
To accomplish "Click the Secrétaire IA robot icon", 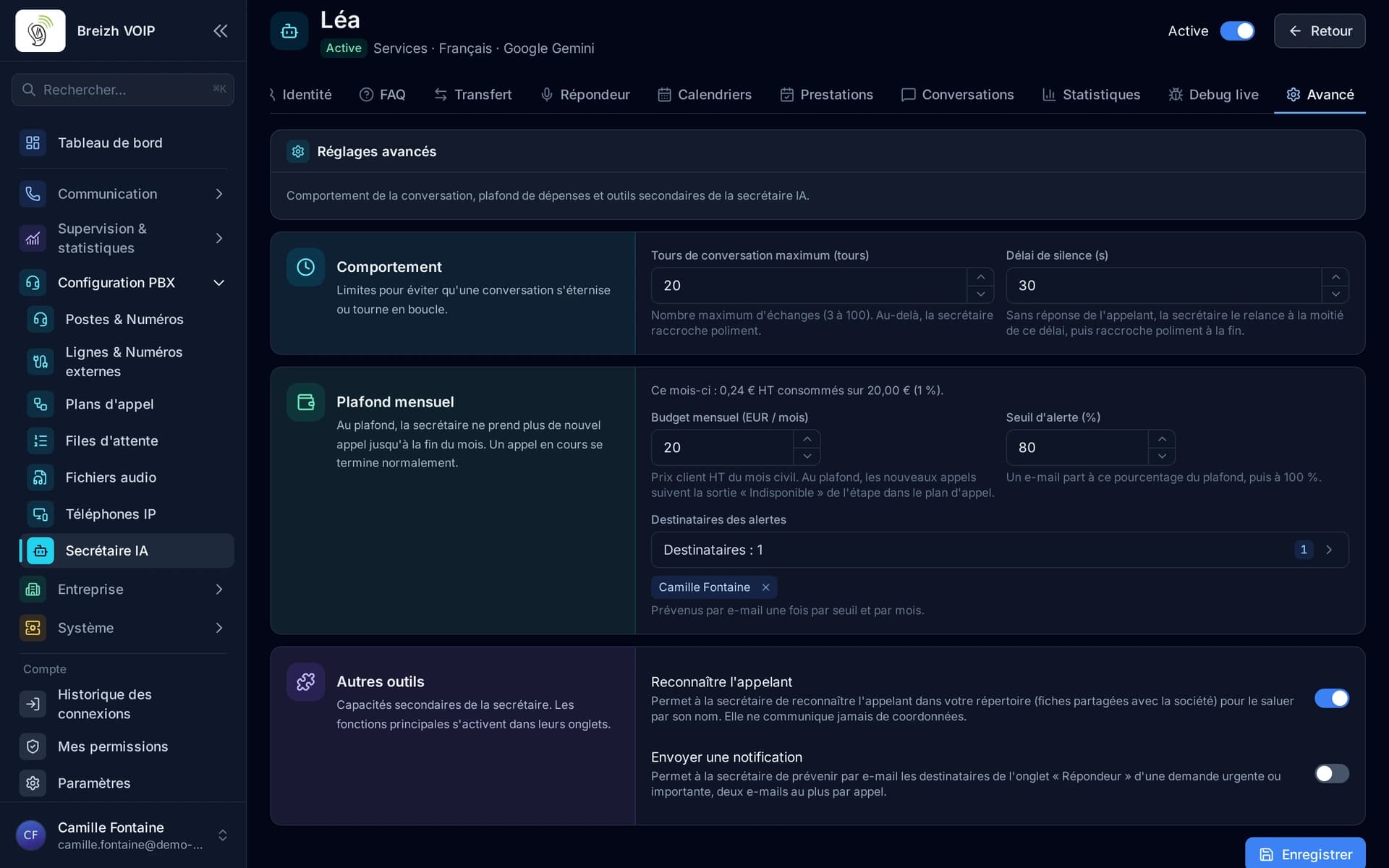I will point(41,550).
